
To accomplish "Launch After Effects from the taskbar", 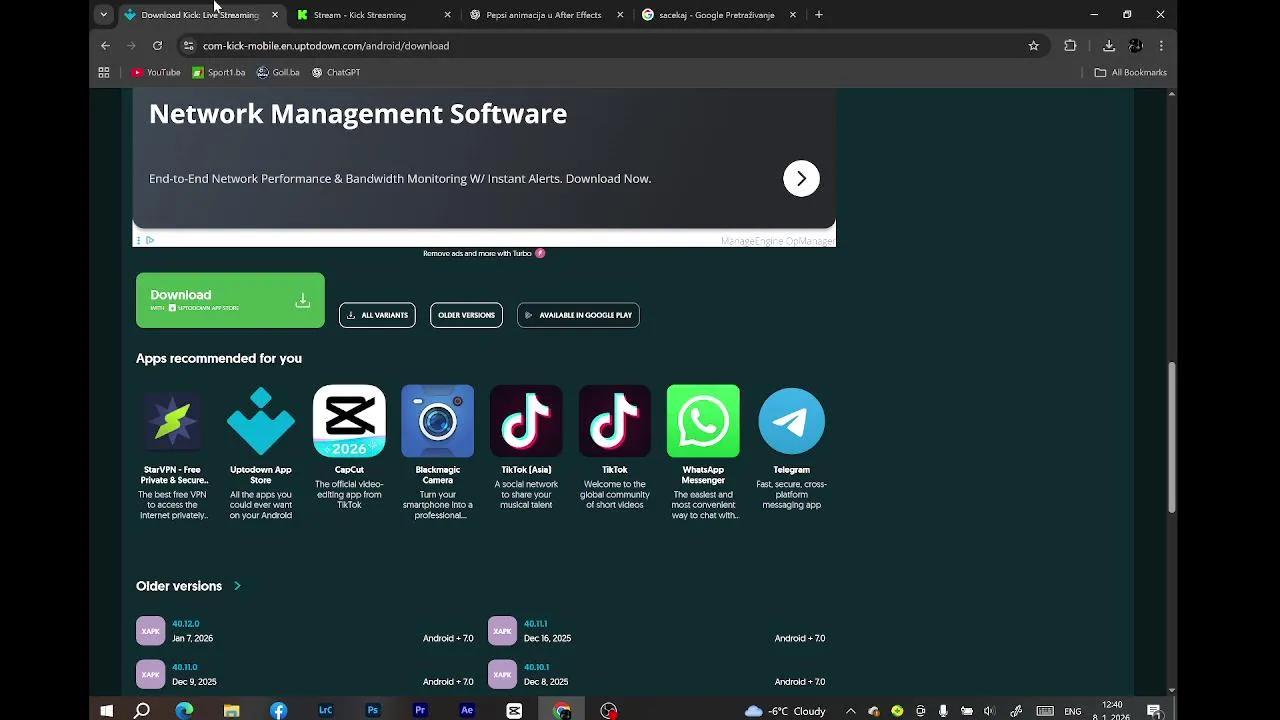I will pos(467,711).
